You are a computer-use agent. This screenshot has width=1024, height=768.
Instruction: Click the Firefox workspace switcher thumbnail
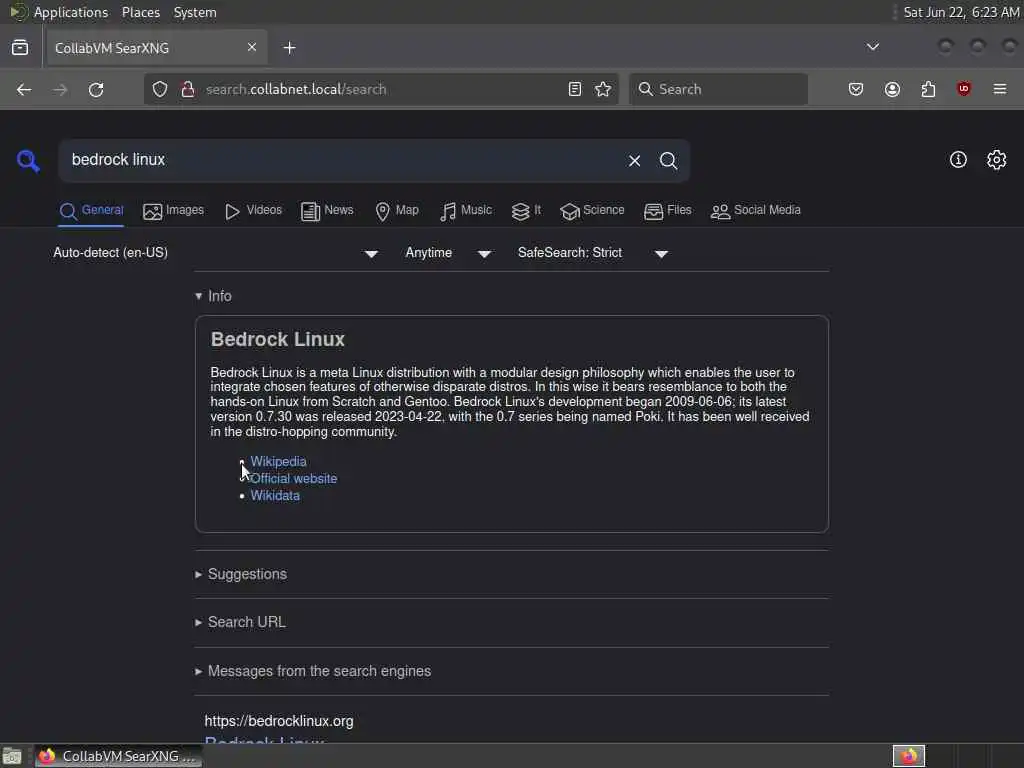(x=909, y=756)
